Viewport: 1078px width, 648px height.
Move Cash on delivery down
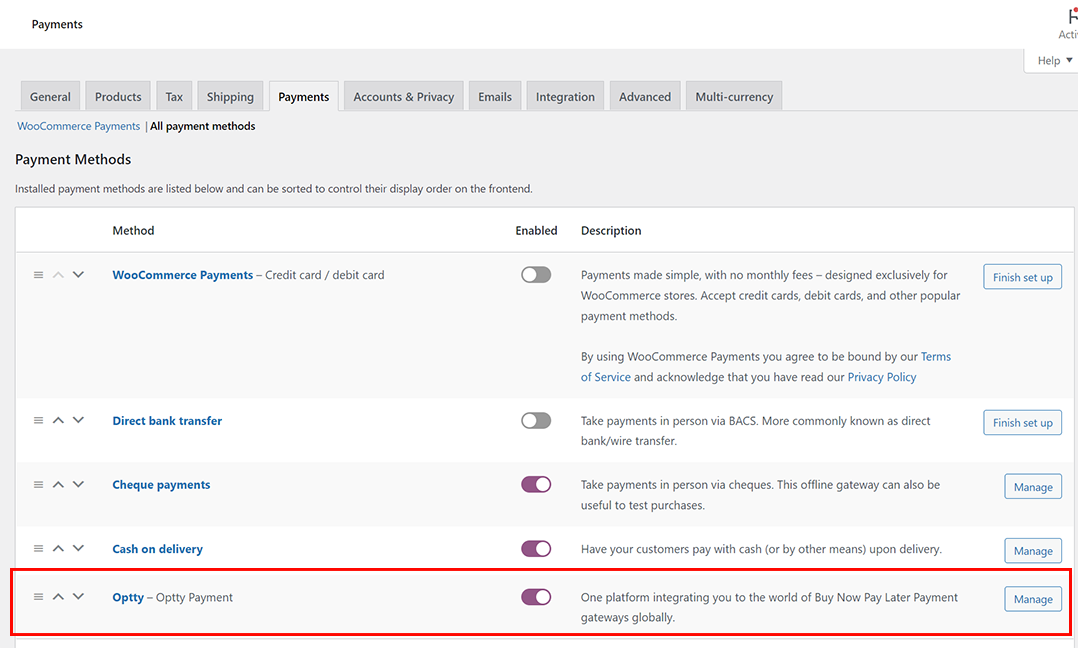point(78,548)
